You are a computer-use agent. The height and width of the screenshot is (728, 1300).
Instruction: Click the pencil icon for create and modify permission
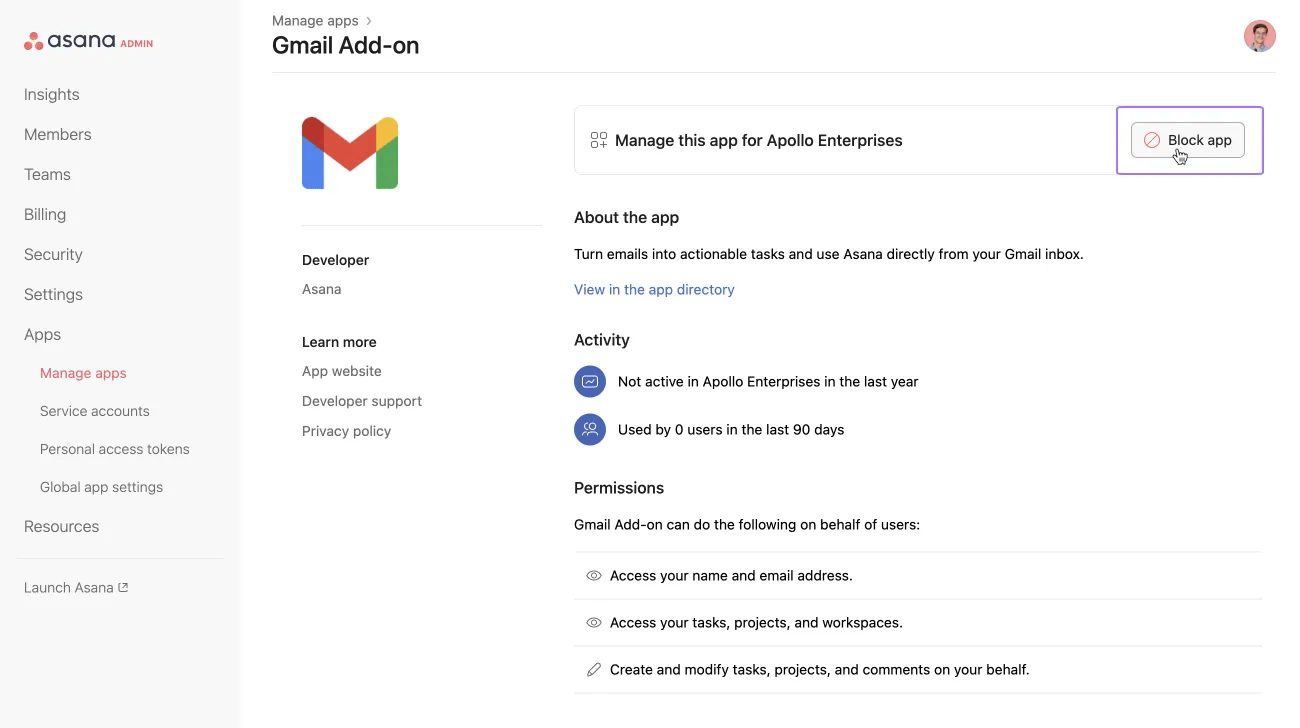point(593,670)
